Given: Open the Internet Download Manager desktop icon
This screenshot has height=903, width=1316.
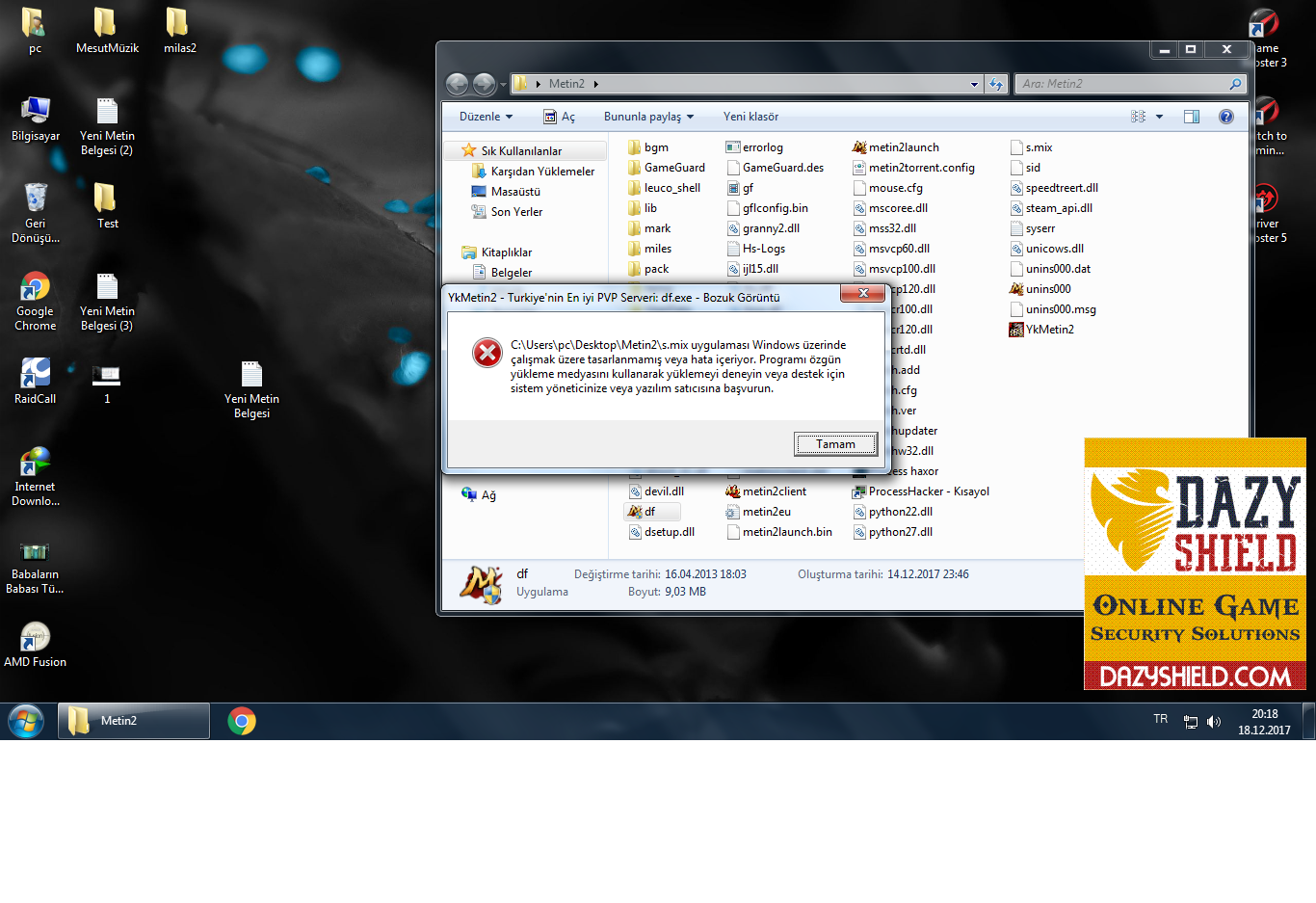Looking at the screenshot, I should coord(35,476).
